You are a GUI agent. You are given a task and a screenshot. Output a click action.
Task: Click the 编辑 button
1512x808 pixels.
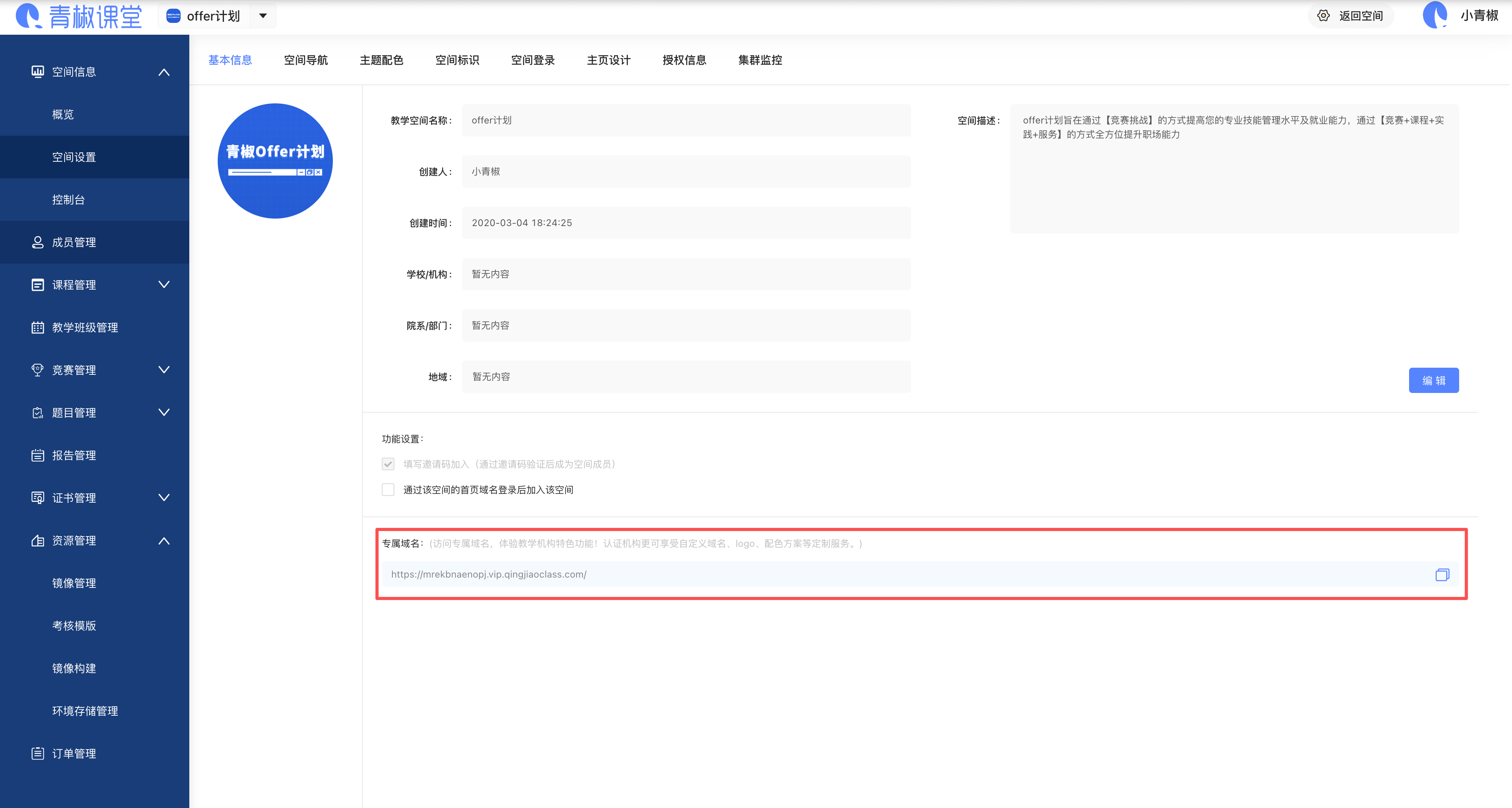tap(1434, 380)
